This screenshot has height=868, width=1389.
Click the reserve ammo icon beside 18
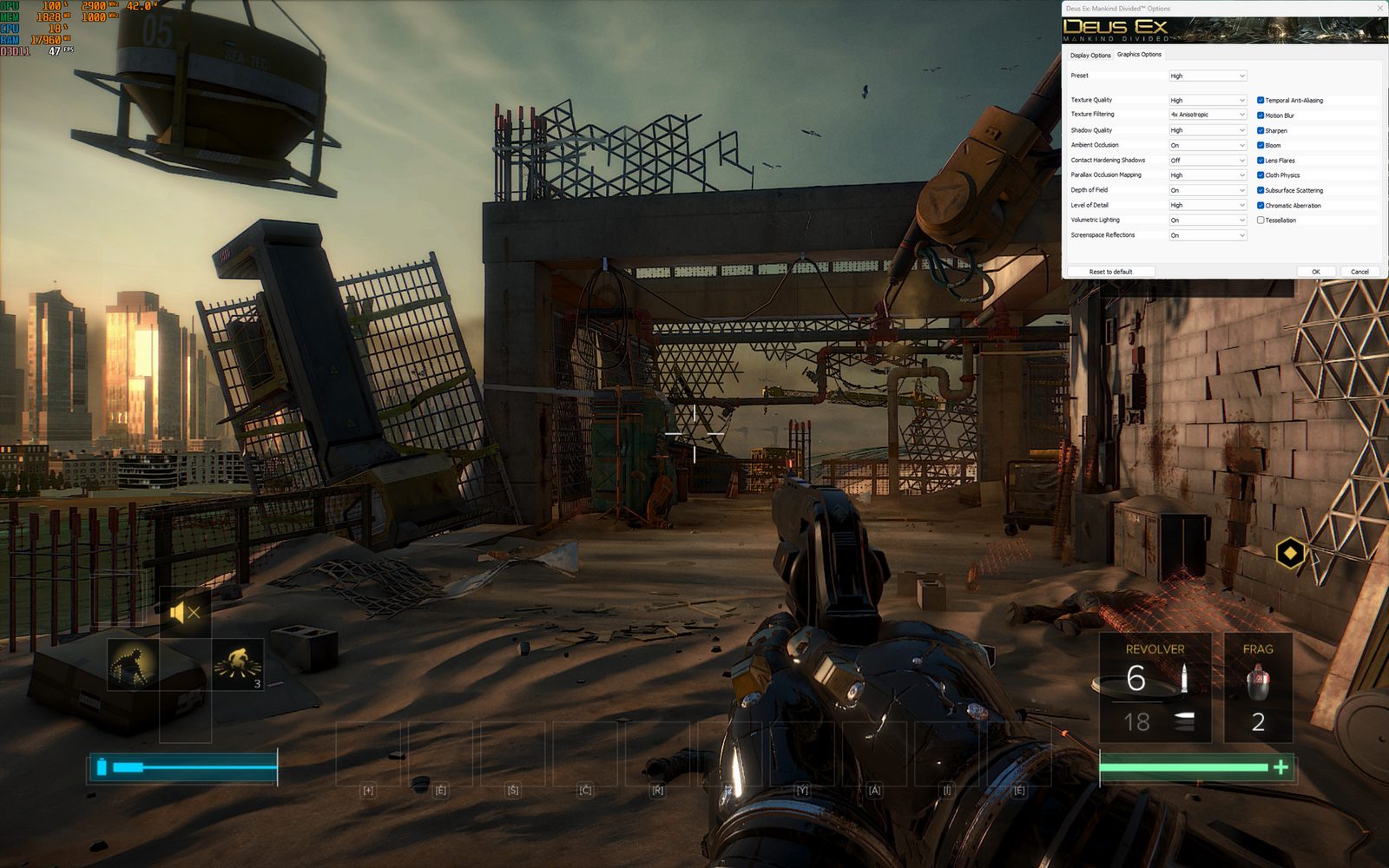[x=1182, y=721]
